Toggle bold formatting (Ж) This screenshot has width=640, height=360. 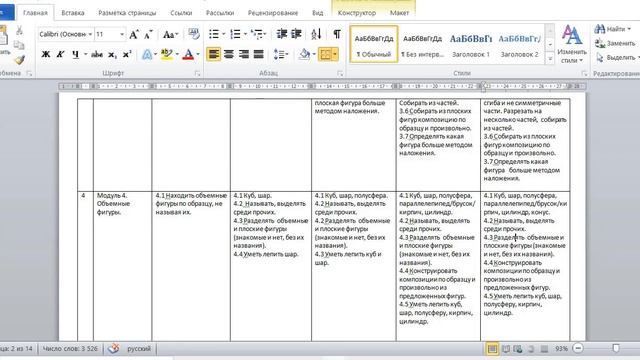tap(46, 54)
